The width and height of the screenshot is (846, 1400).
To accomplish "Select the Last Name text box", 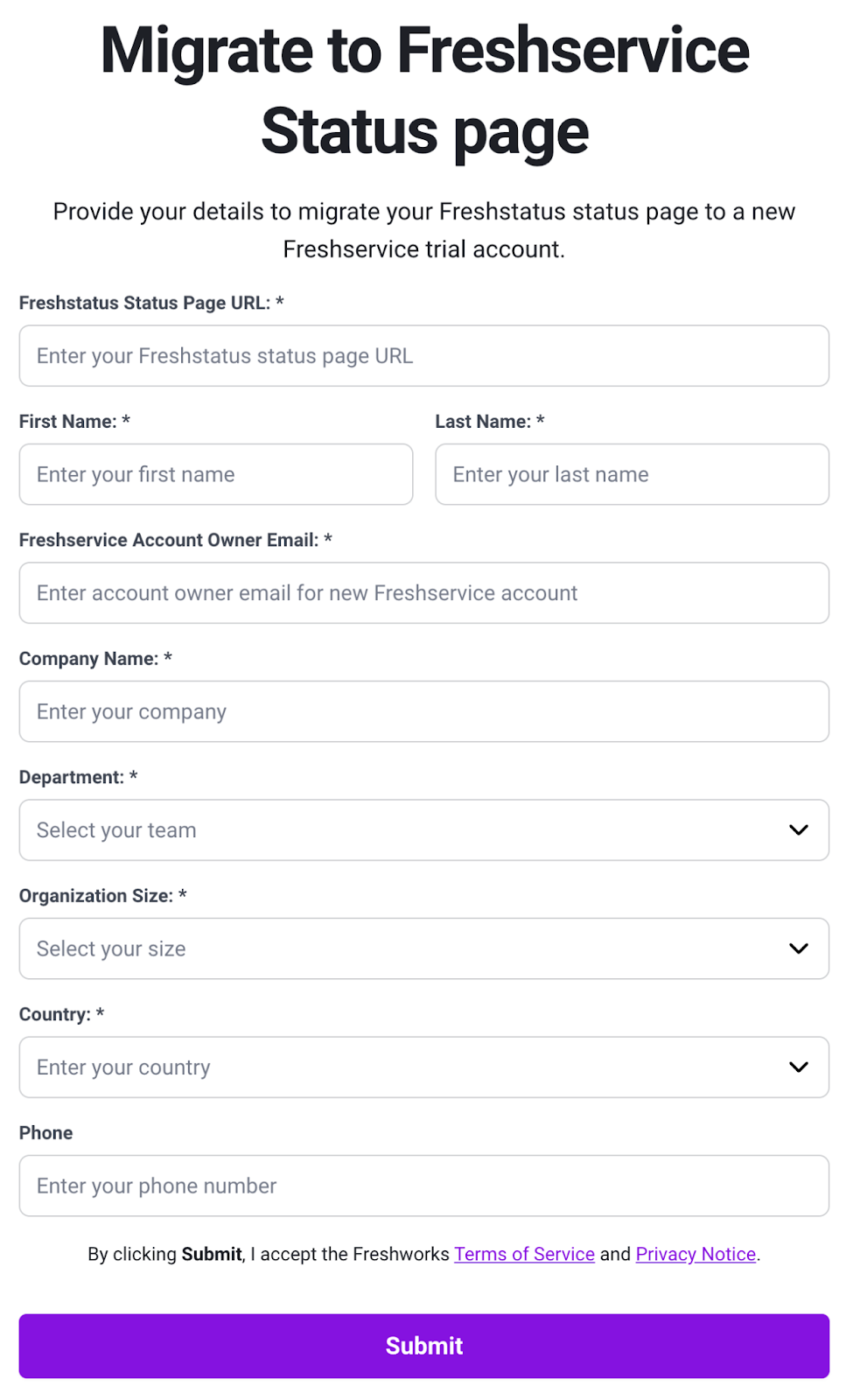I will tap(632, 474).
